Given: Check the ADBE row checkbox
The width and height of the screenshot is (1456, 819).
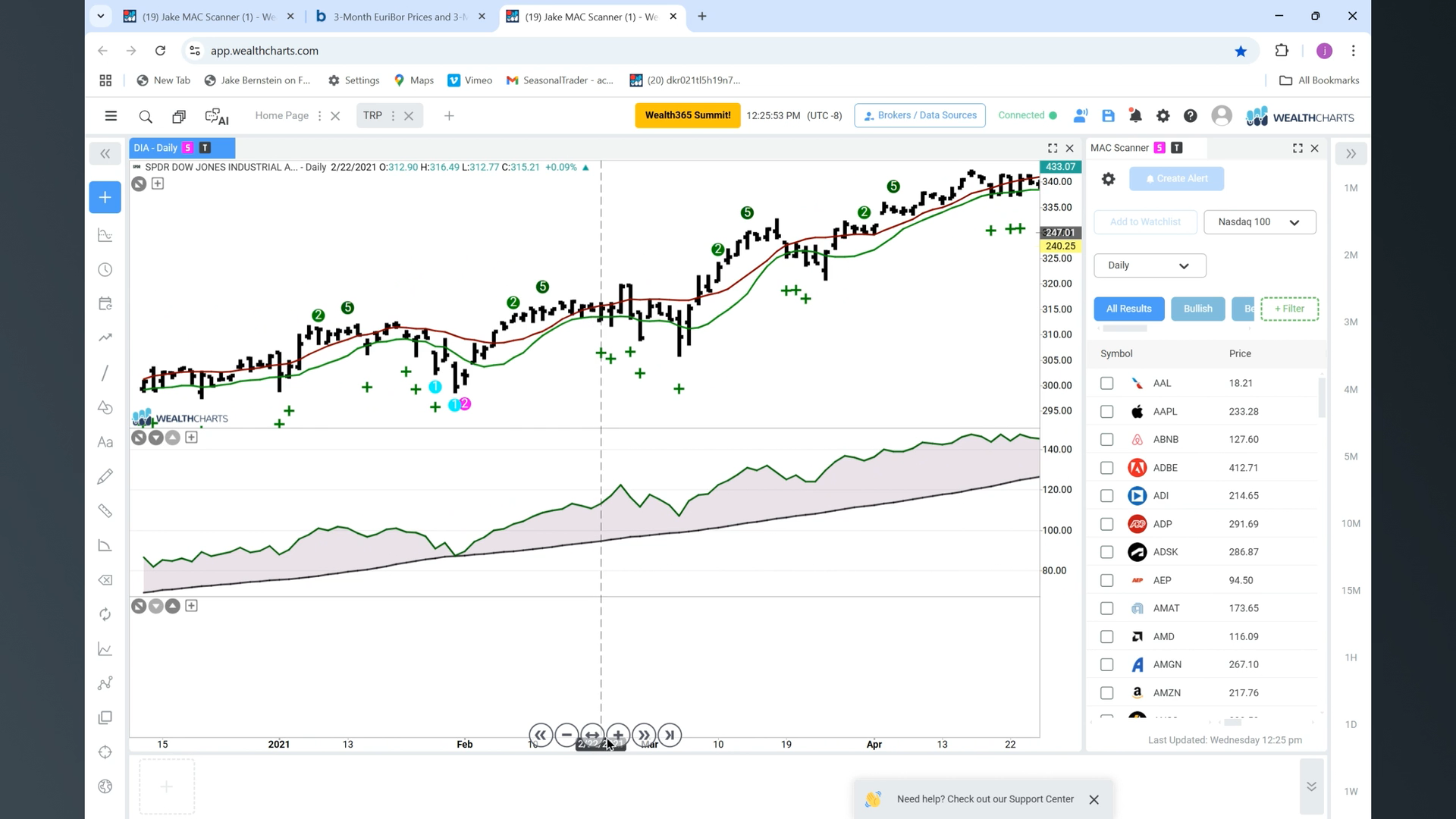Looking at the screenshot, I should pos(1107,468).
